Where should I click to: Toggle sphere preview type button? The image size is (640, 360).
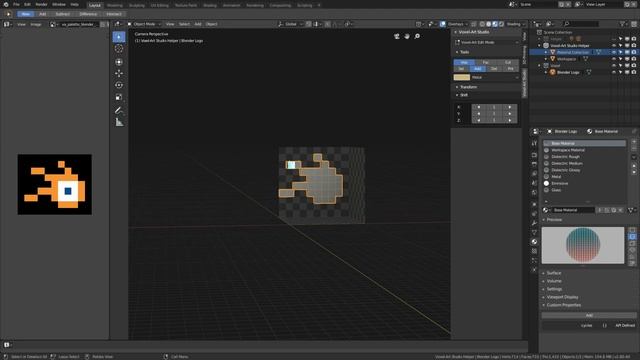pos(632,237)
